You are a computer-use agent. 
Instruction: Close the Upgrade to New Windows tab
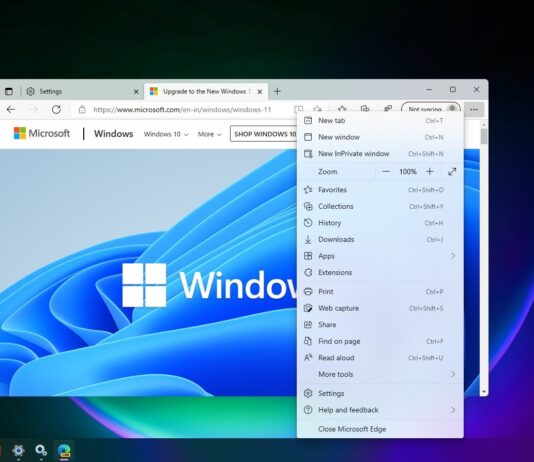coord(260,92)
